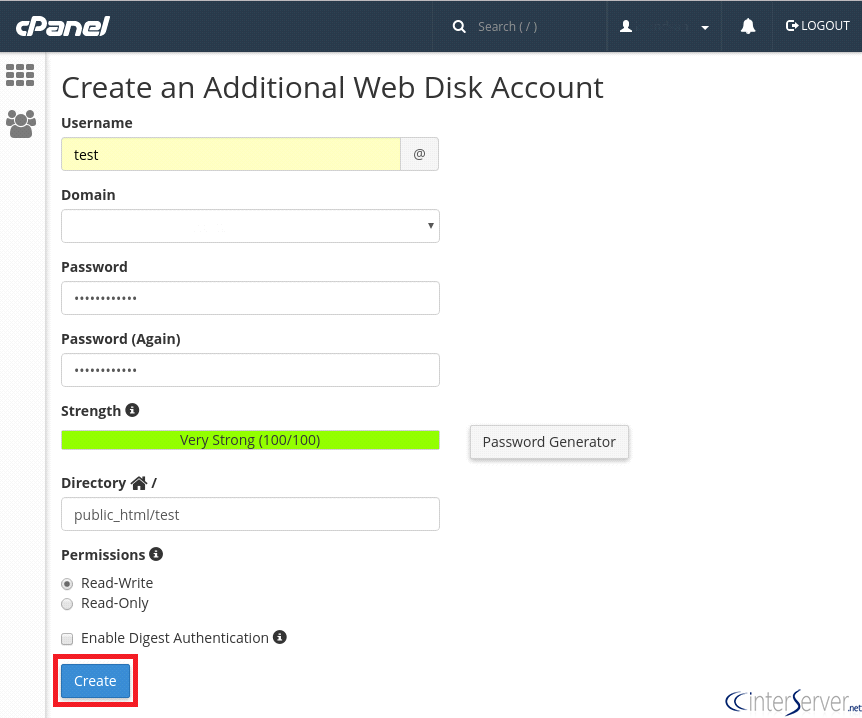Click the @ symbol addon
The image size is (862, 718).
point(419,154)
